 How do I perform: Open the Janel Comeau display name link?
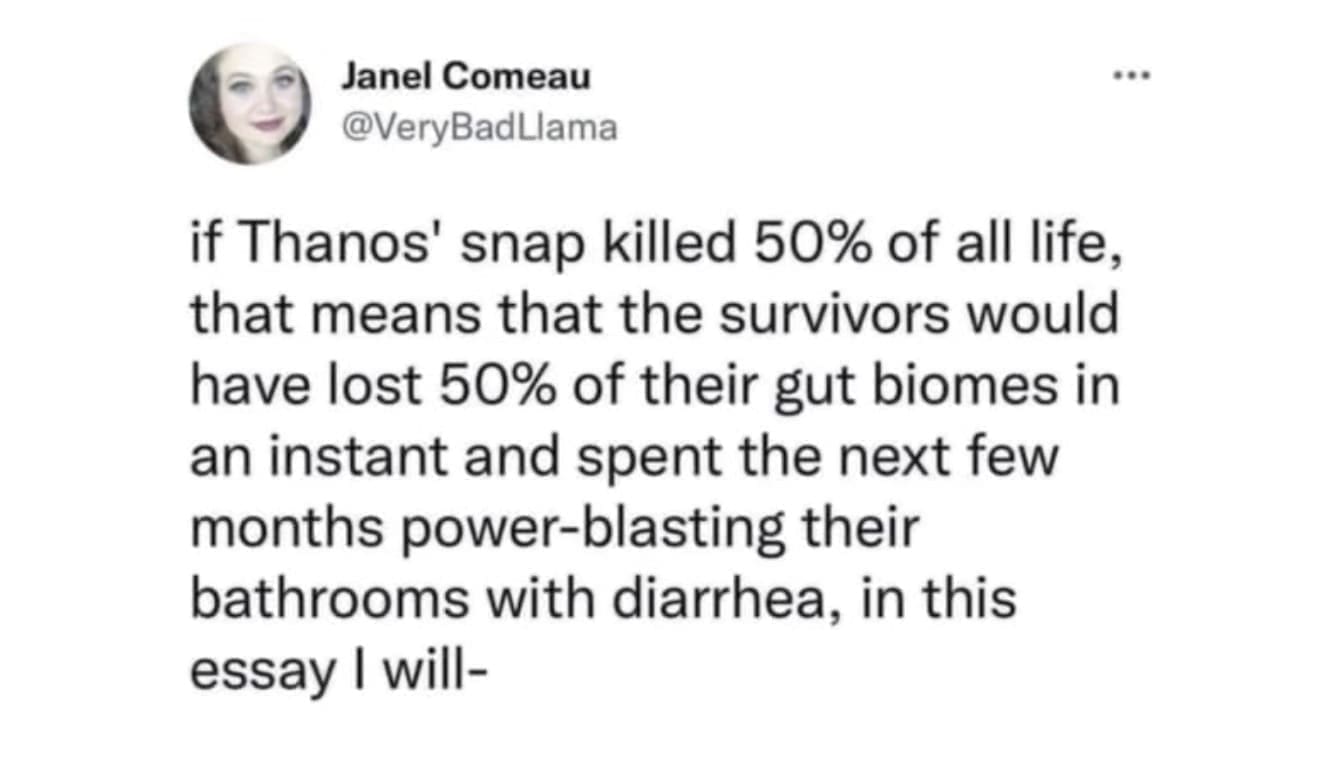[x=466, y=76]
